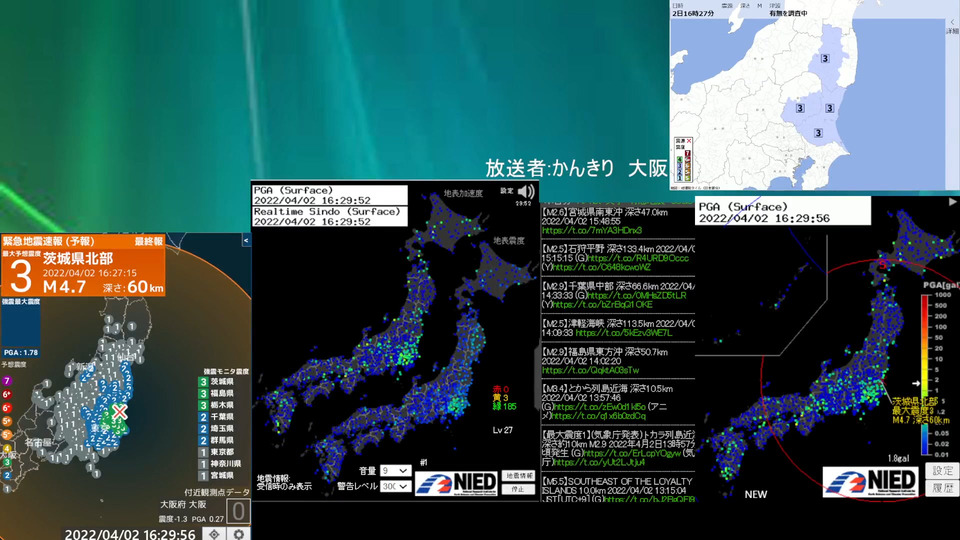960x540 pixels.
Task: Click the 黄 3 station count
Action: pos(501,398)
